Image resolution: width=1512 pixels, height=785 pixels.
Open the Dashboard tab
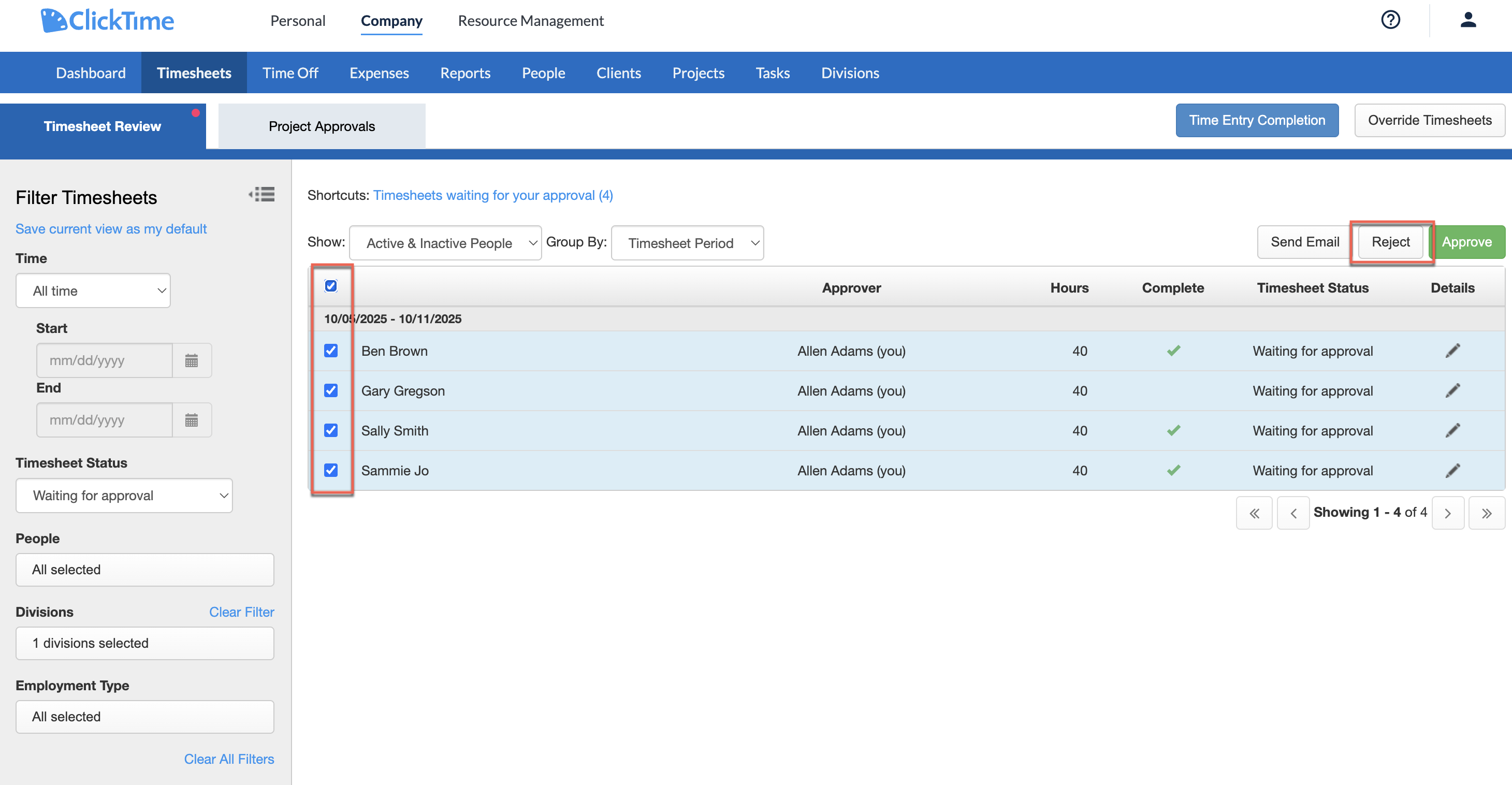click(91, 73)
